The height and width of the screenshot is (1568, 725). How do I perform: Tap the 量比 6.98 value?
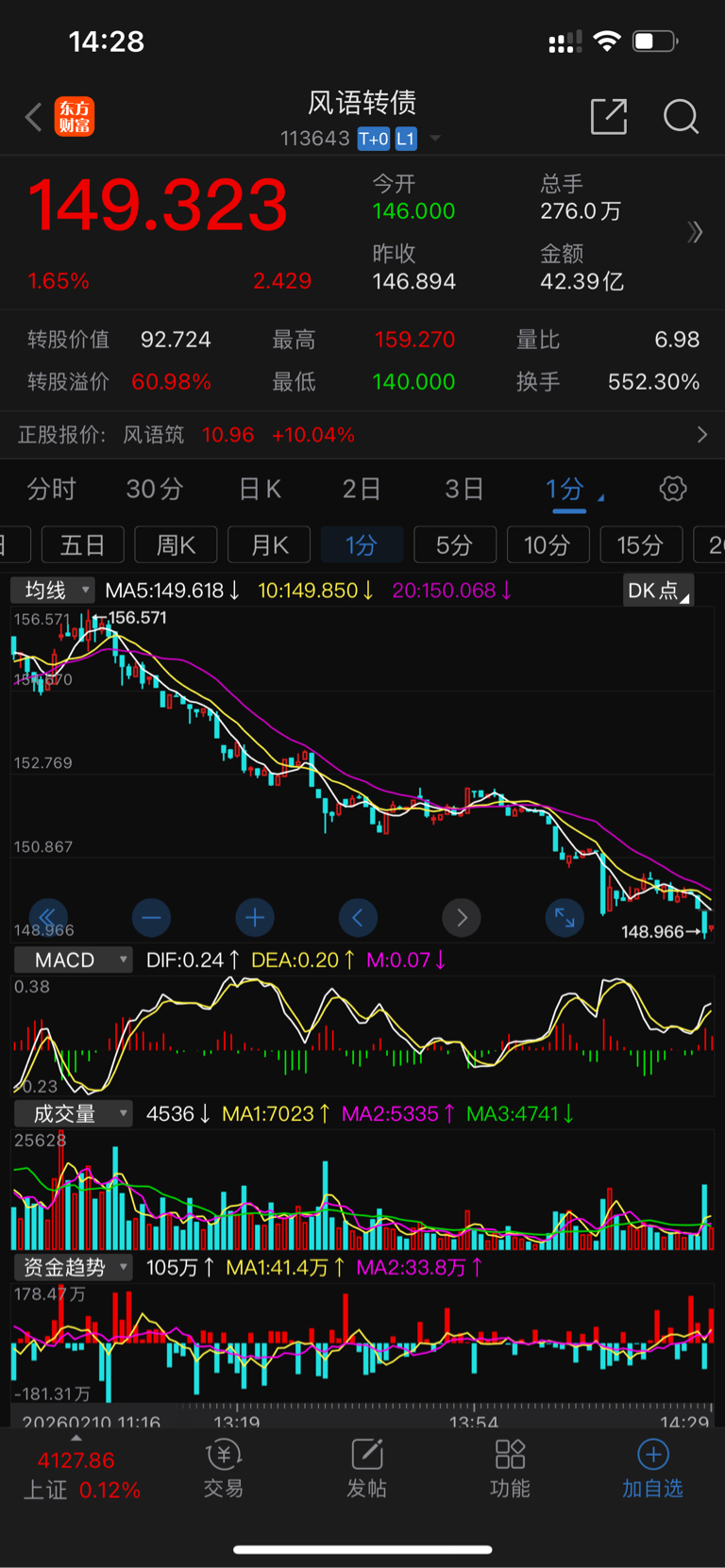click(x=677, y=340)
